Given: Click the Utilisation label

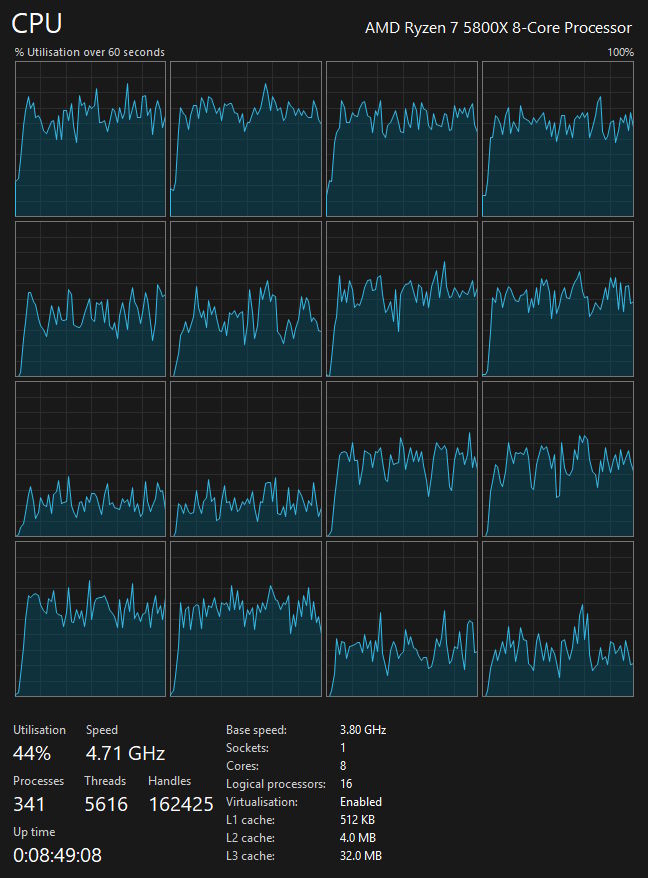Looking at the screenshot, I should coord(39,730).
